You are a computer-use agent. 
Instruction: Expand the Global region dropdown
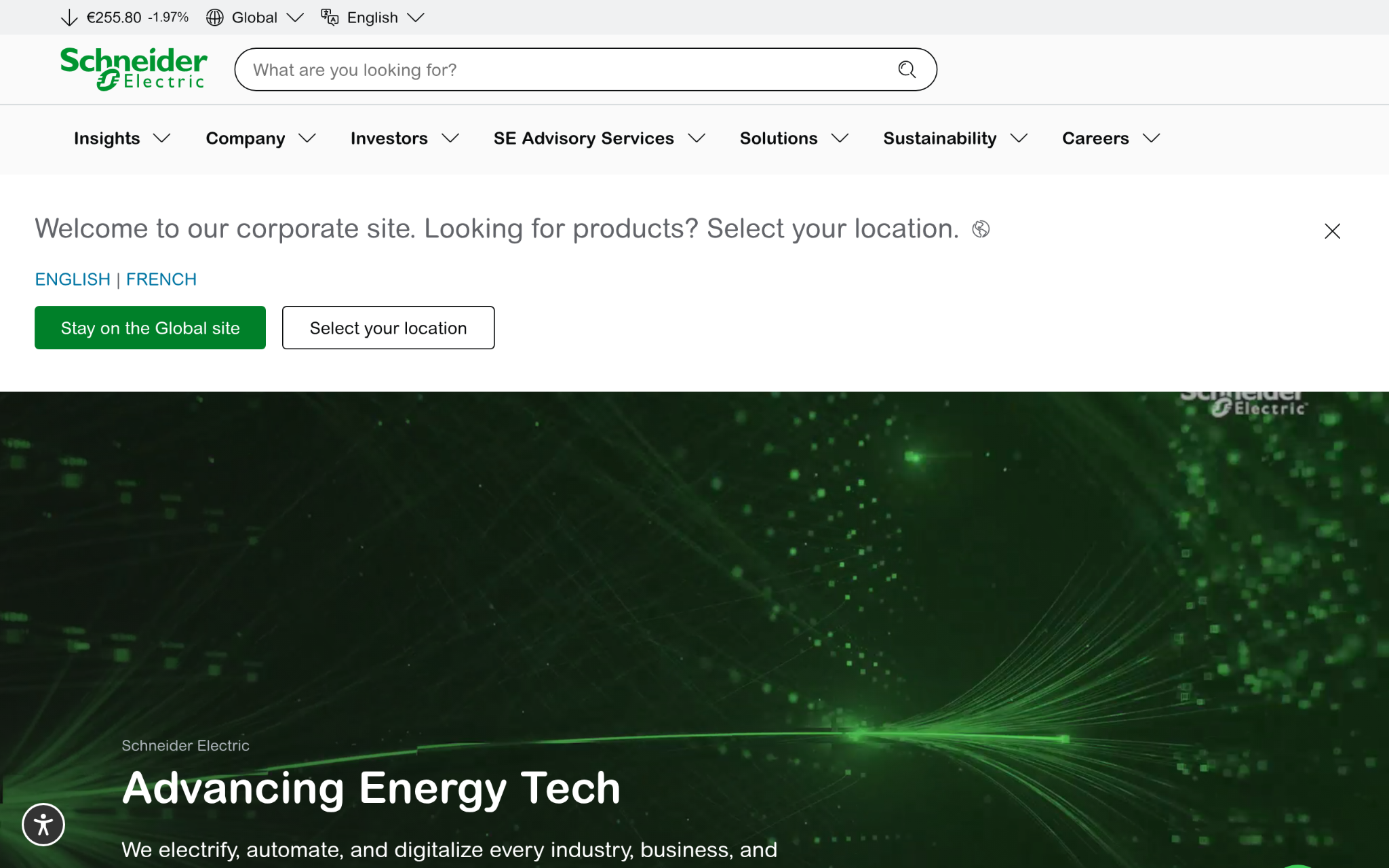(x=295, y=18)
